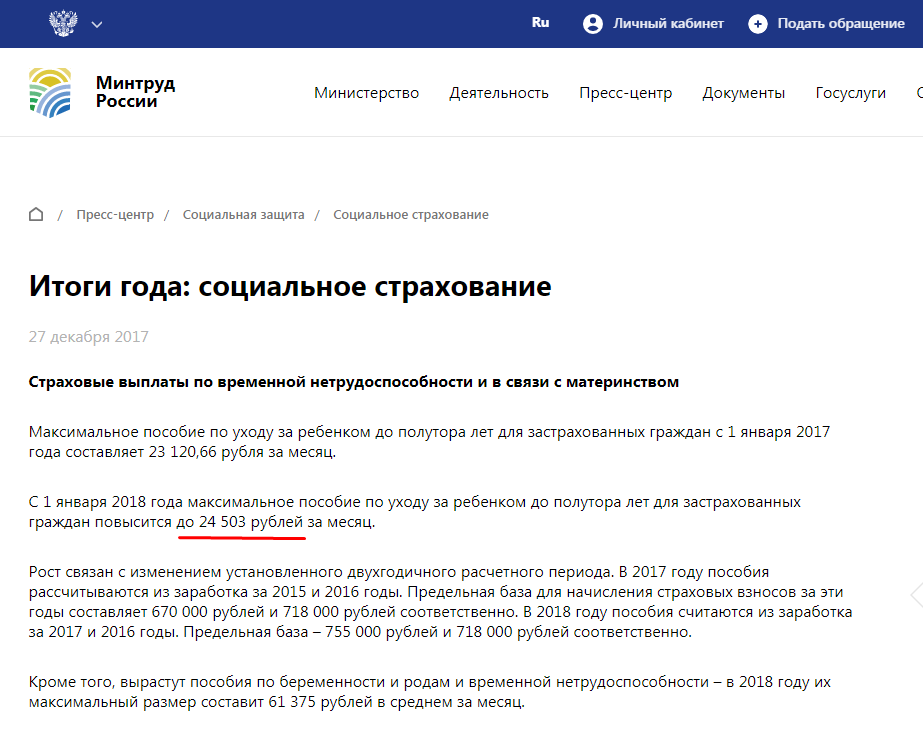Click the Russian coat of arms emblem

tap(62, 23)
